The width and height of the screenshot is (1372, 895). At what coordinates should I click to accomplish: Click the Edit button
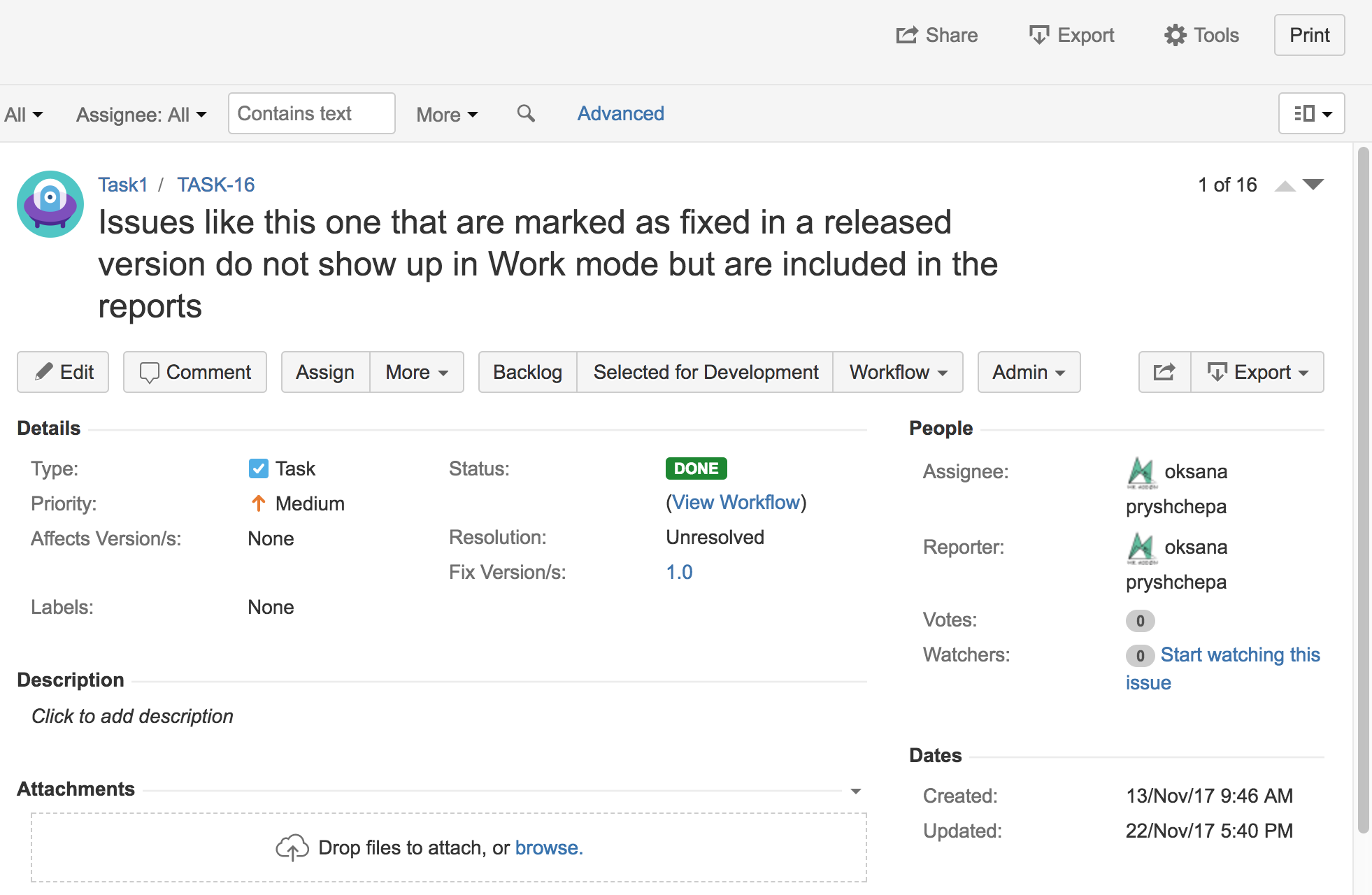click(x=63, y=372)
